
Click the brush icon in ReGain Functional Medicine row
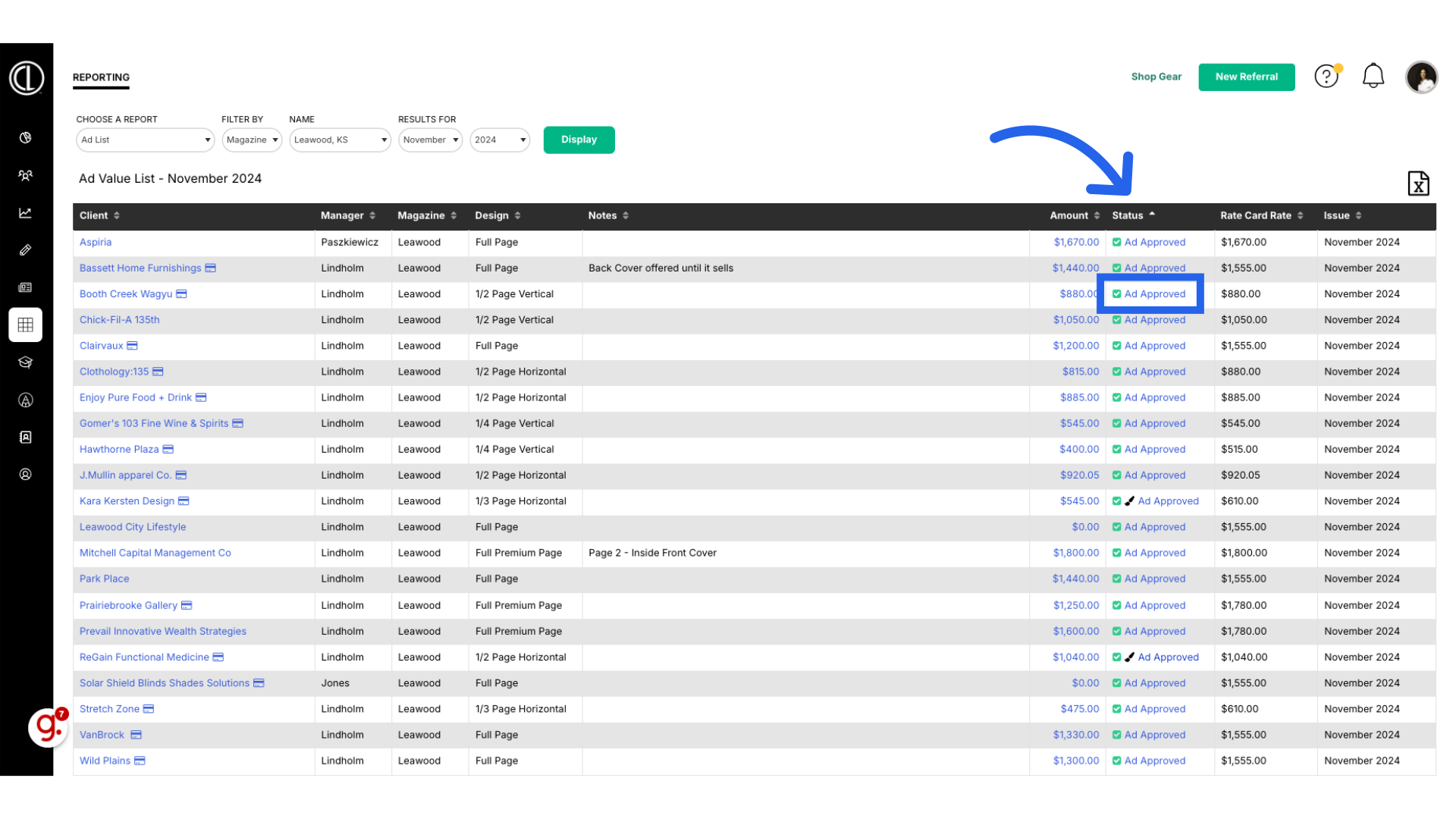(1130, 657)
